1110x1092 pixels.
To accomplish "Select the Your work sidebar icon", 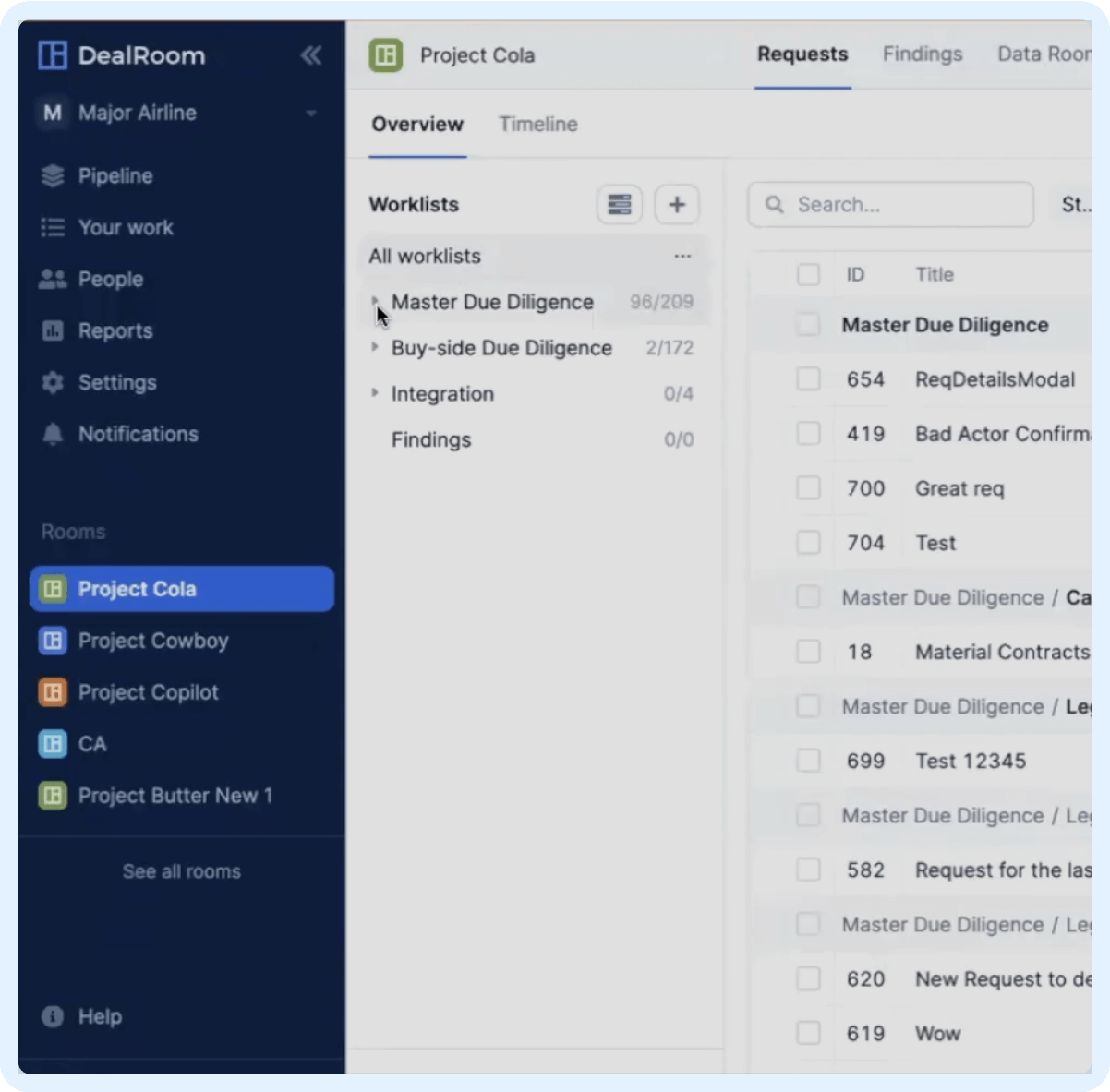I will [53, 227].
